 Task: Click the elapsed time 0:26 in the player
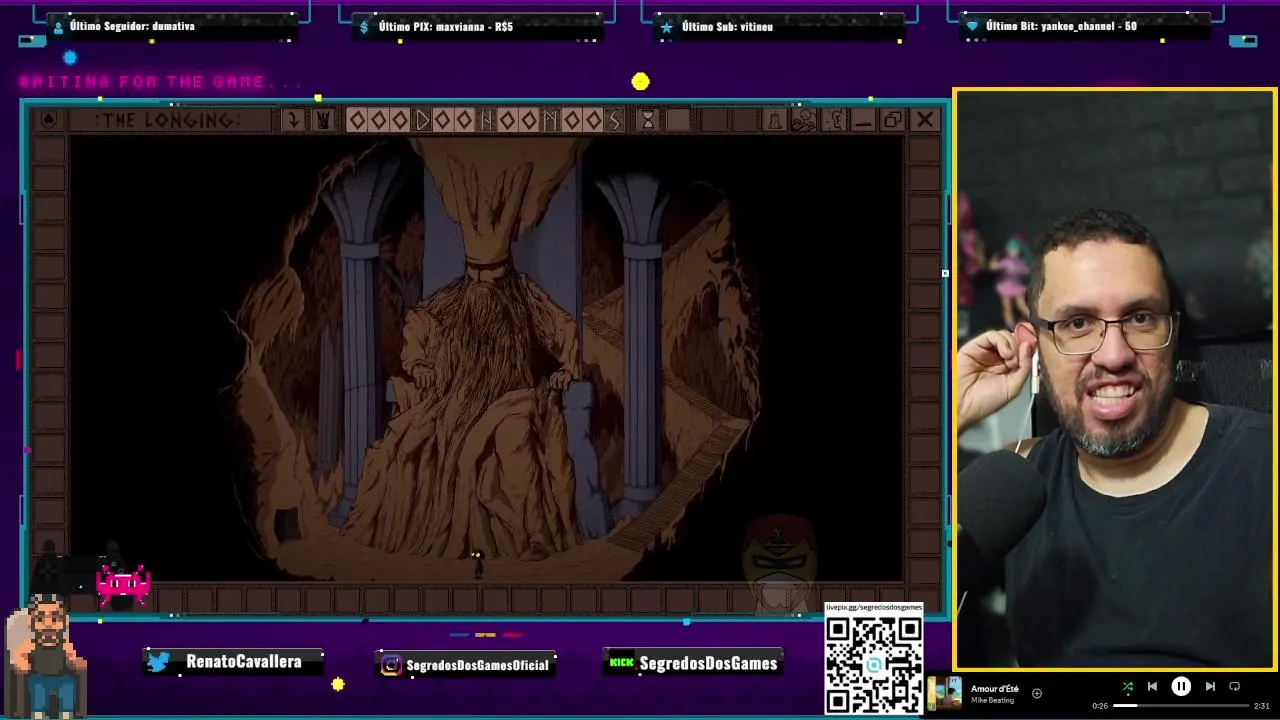pyautogui.click(x=1100, y=706)
